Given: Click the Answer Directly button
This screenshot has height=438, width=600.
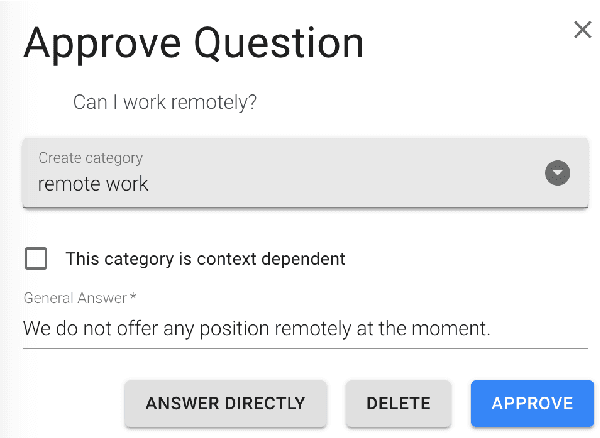Looking at the screenshot, I should pos(225,403).
